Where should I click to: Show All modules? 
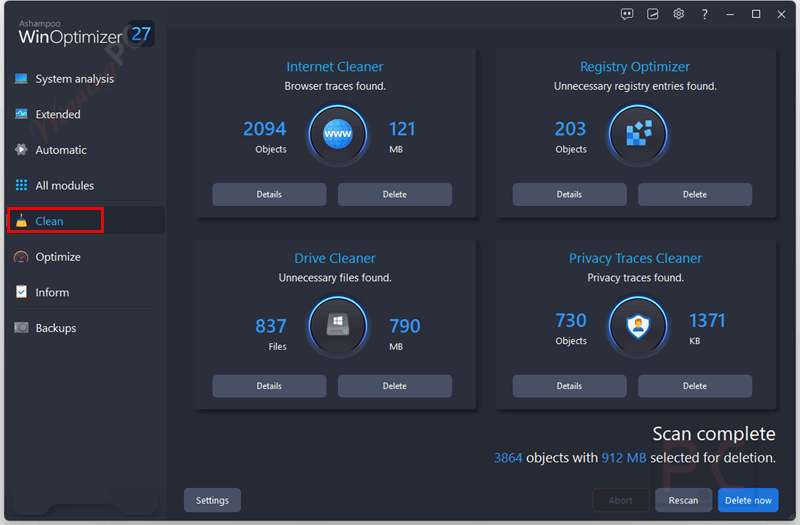tap(64, 186)
